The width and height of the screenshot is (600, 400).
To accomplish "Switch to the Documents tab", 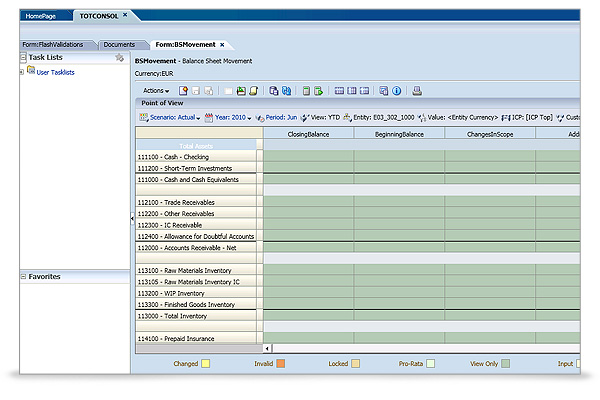I will 119,45.
